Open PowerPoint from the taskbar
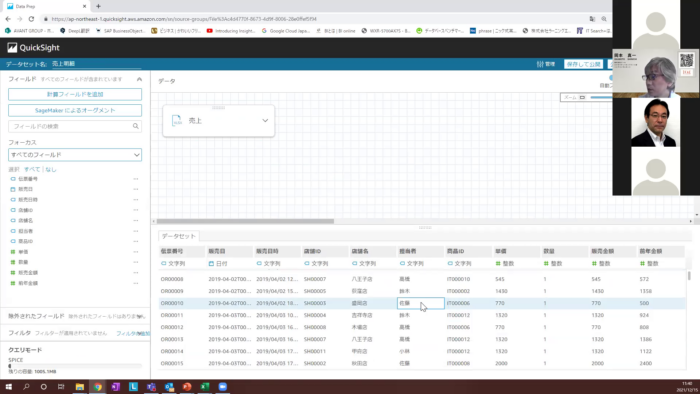The width and height of the screenshot is (700, 394). (187, 386)
